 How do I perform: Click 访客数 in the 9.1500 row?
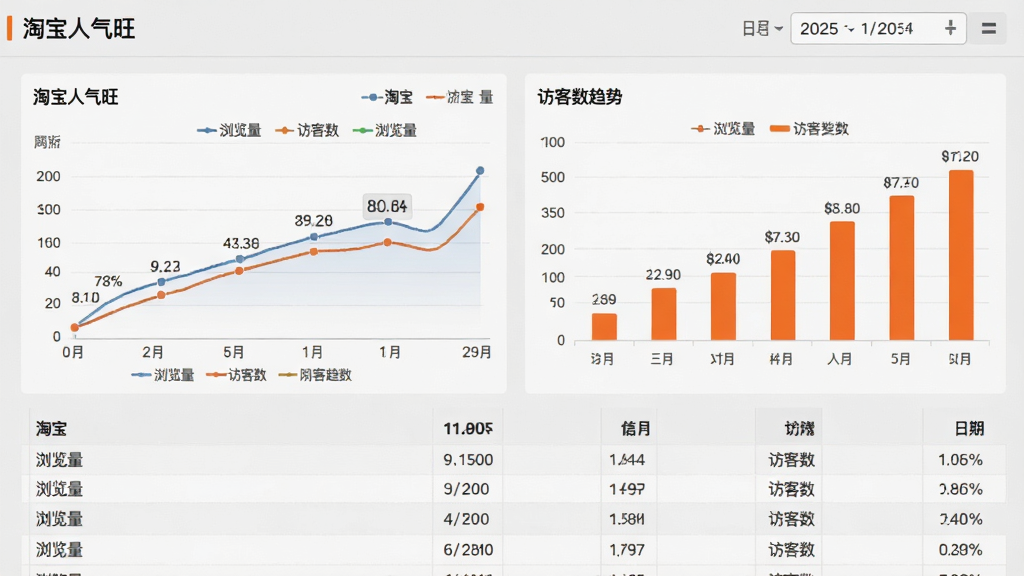(x=792, y=460)
